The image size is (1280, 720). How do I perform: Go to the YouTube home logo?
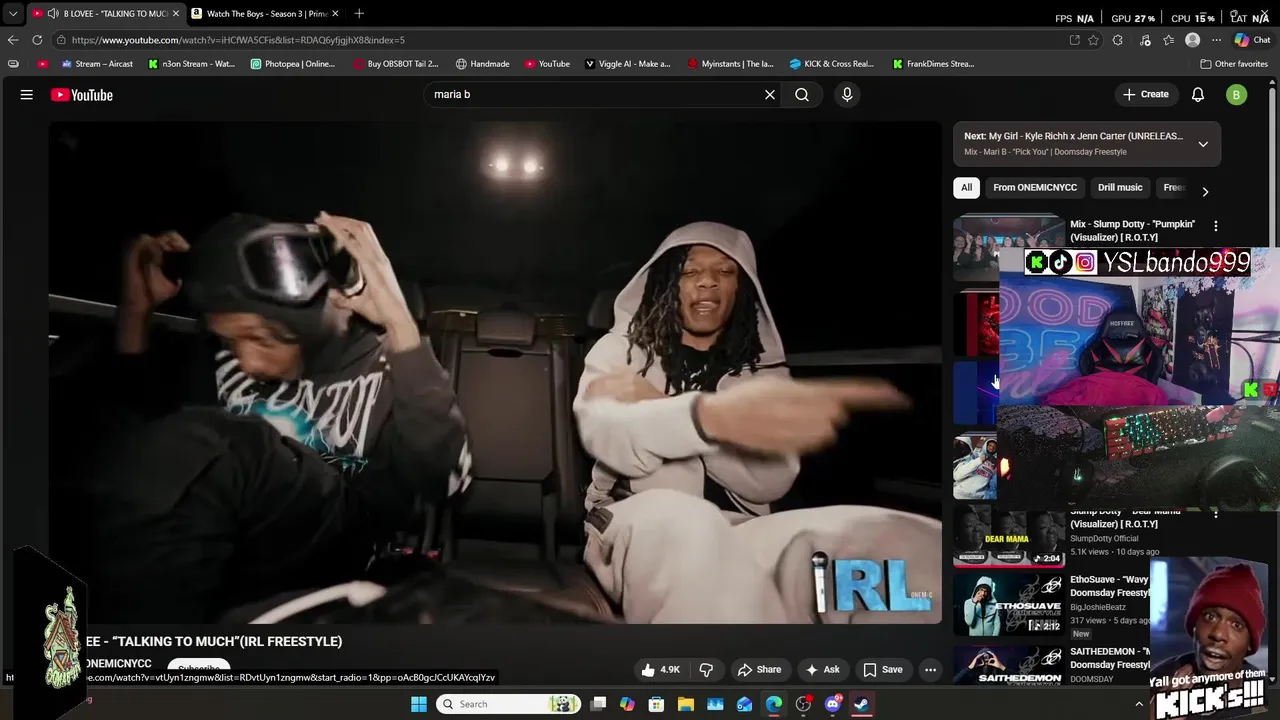coord(82,95)
